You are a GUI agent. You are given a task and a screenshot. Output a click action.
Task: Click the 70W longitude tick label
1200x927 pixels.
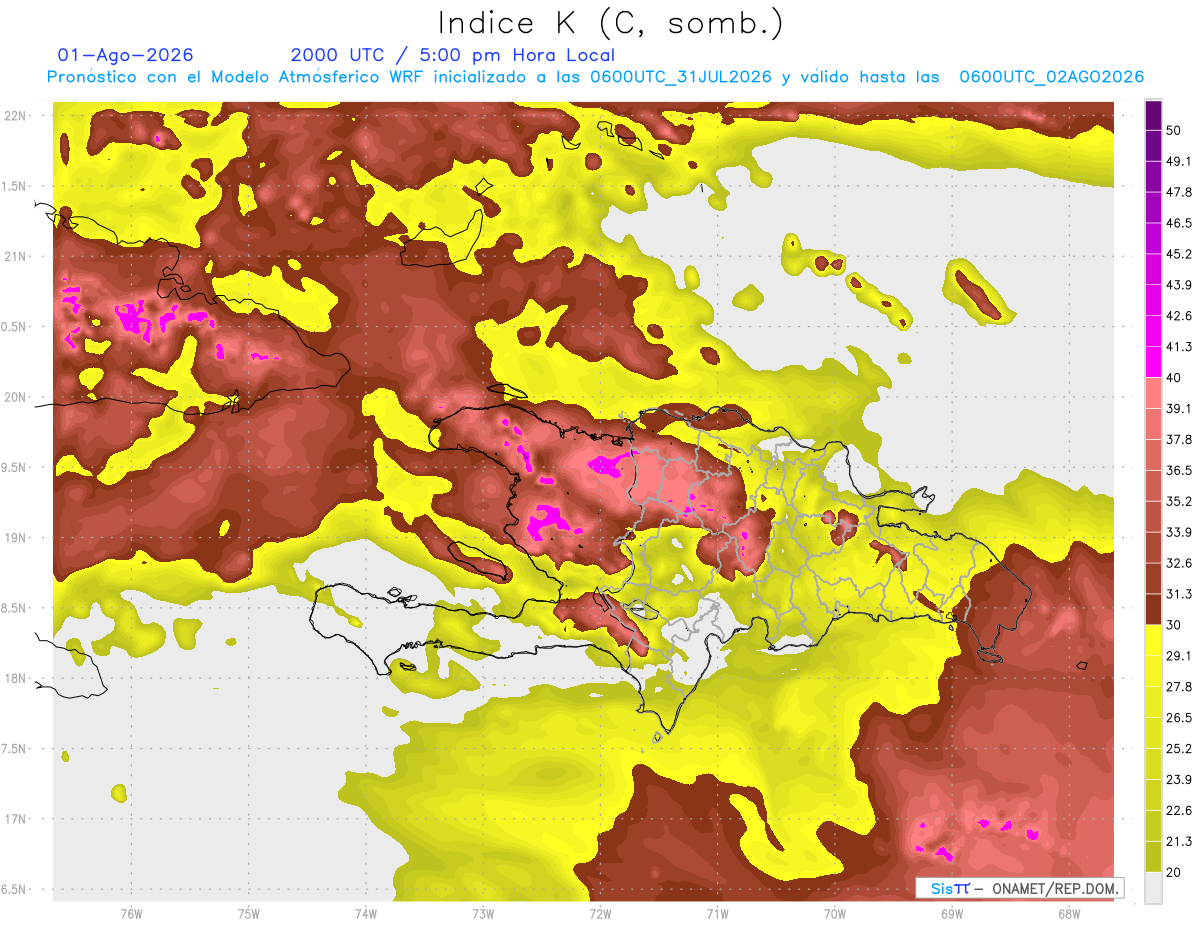[835, 912]
